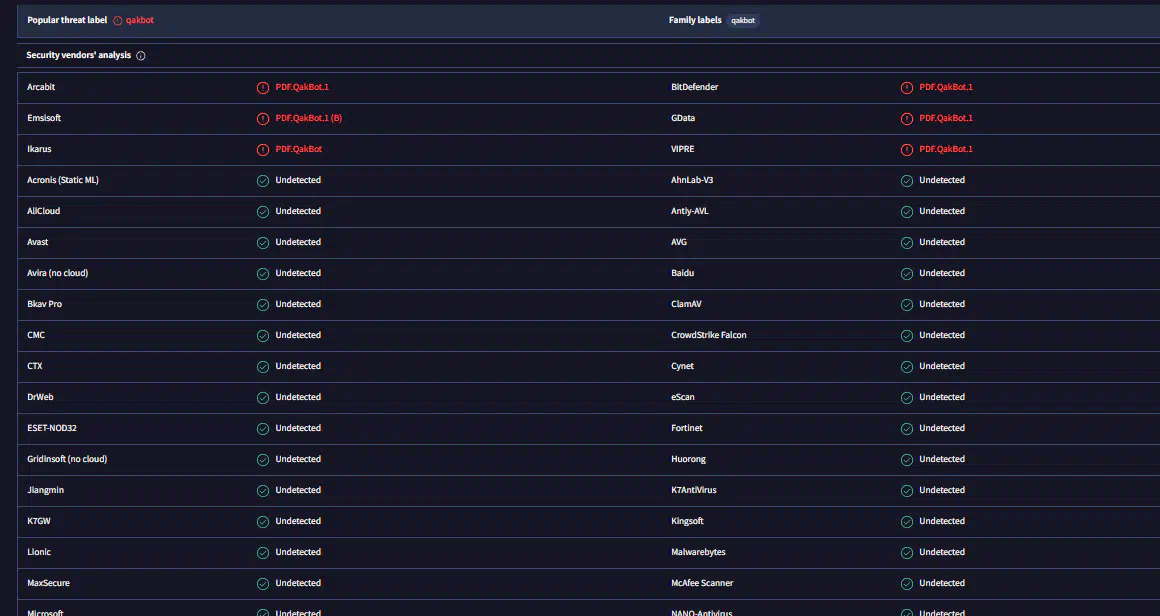The width and height of the screenshot is (1160, 616).
Task: Click the red alert icon next to Popular threat label
Action: tap(118, 20)
